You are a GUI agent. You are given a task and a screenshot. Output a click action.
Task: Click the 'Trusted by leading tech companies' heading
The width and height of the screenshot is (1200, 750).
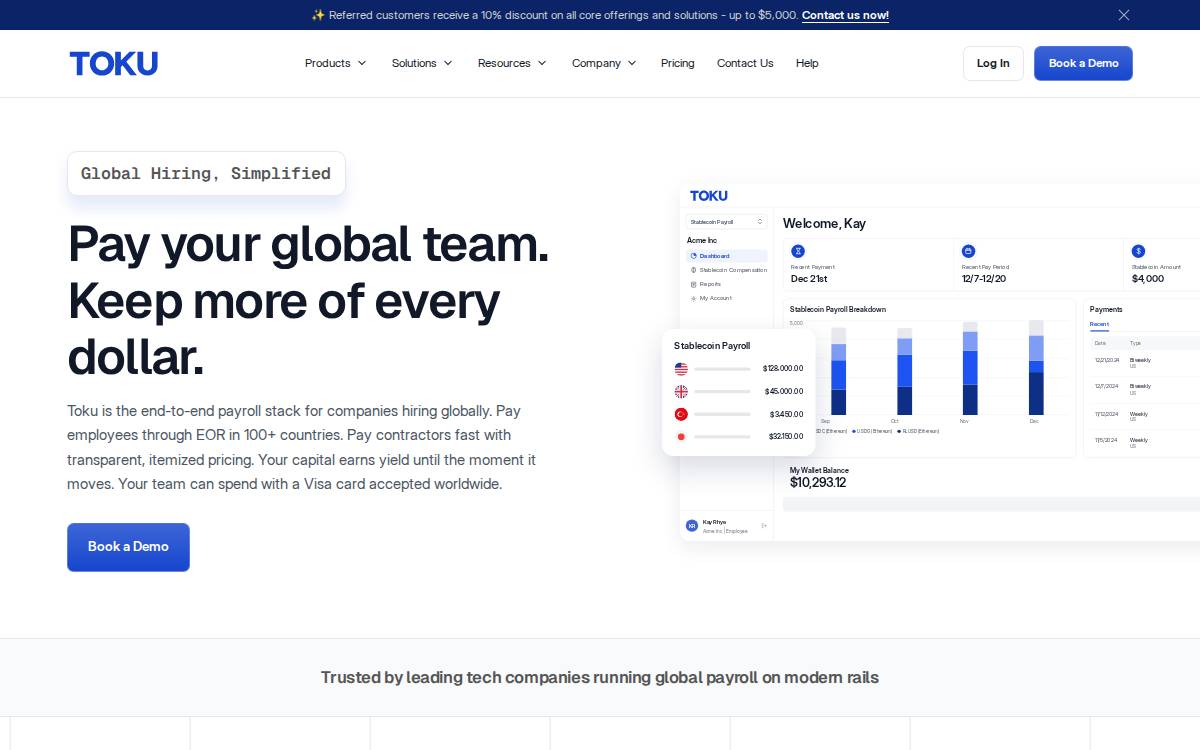pyautogui.click(x=600, y=678)
